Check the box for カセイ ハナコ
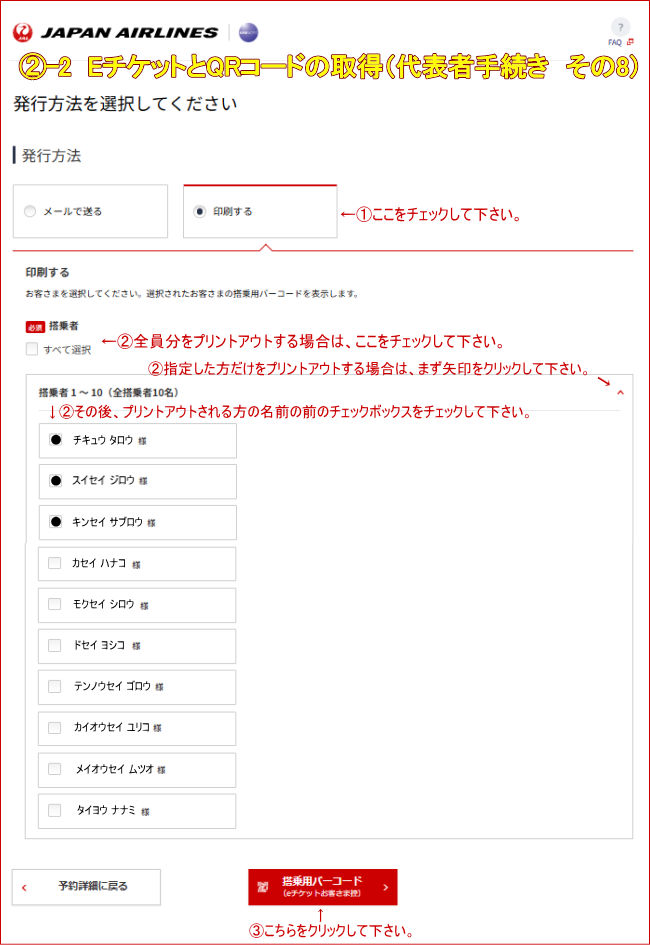 coord(54,564)
